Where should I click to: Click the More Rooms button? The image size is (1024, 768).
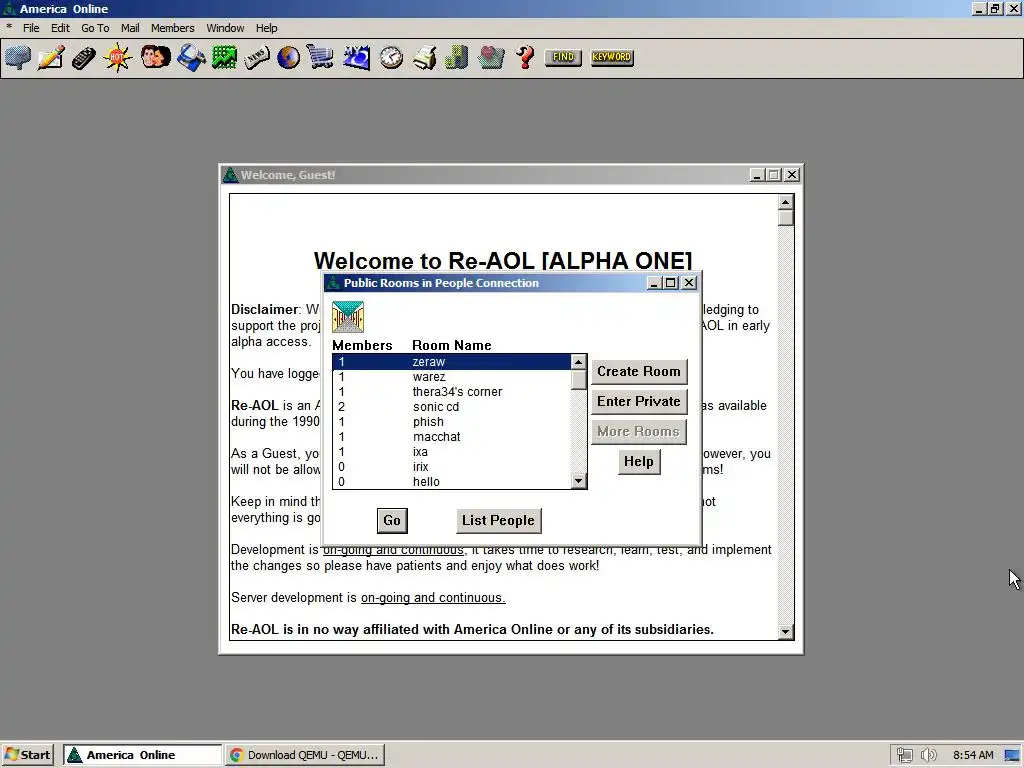(639, 431)
